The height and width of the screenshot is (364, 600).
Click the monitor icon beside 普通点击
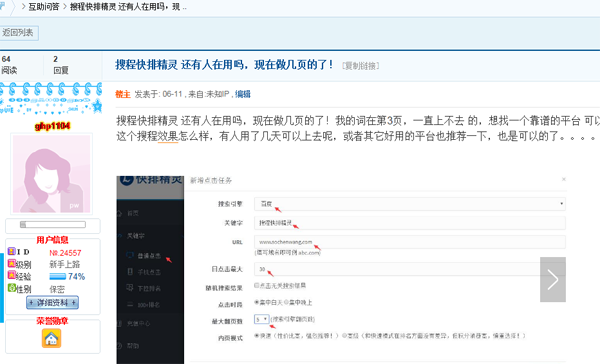pos(130,255)
